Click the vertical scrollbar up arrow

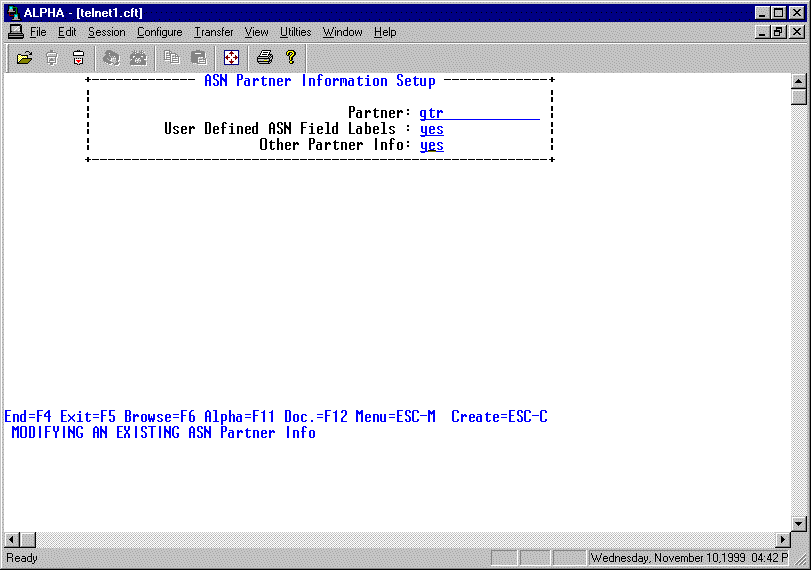coord(798,81)
